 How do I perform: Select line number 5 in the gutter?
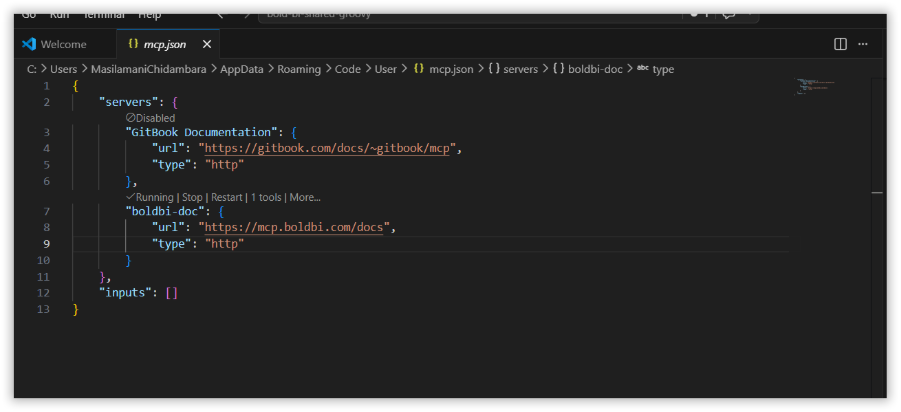(47, 165)
